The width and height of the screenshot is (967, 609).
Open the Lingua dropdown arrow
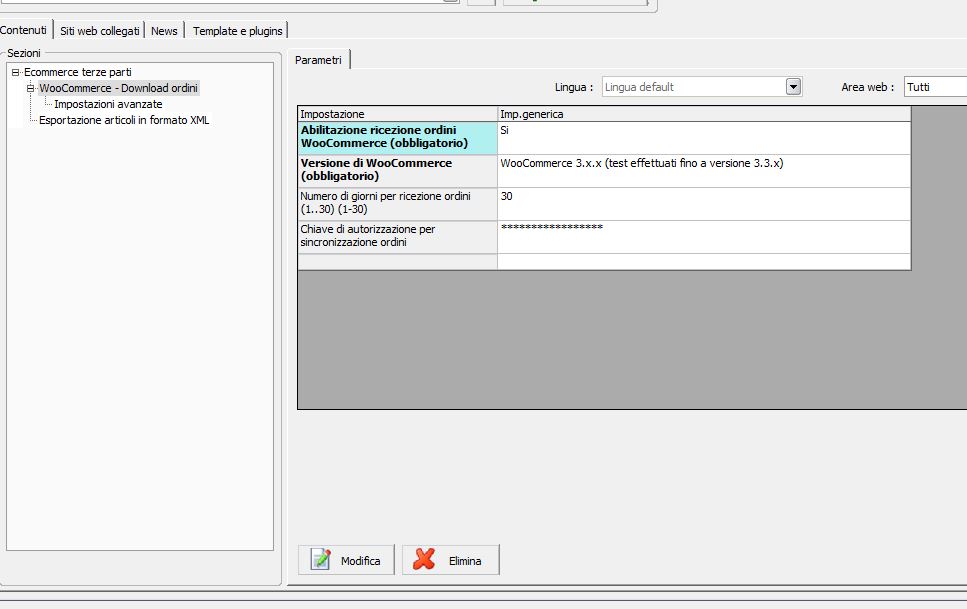pos(794,87)
